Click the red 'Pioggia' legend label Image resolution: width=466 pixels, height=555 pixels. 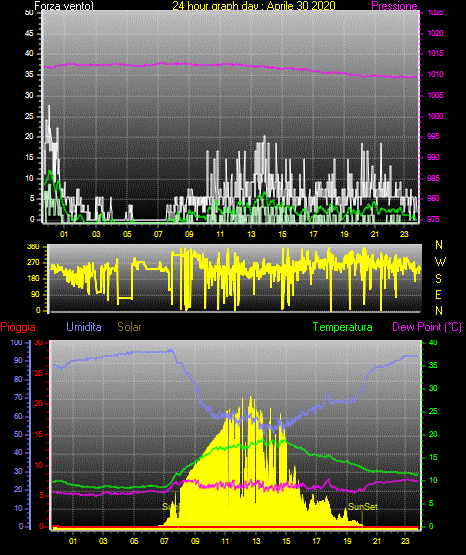pos(18,327)
